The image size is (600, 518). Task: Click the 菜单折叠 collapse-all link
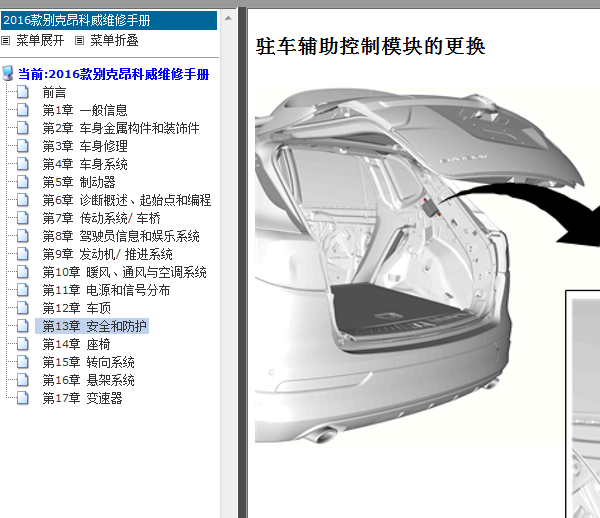click(114, 40)
